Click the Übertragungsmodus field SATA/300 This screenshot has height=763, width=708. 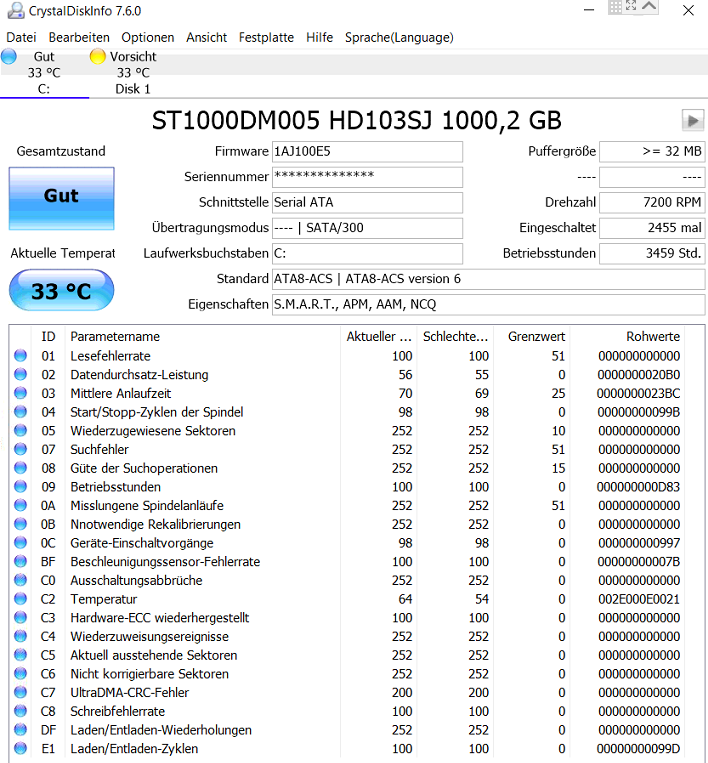pos(367,228)
